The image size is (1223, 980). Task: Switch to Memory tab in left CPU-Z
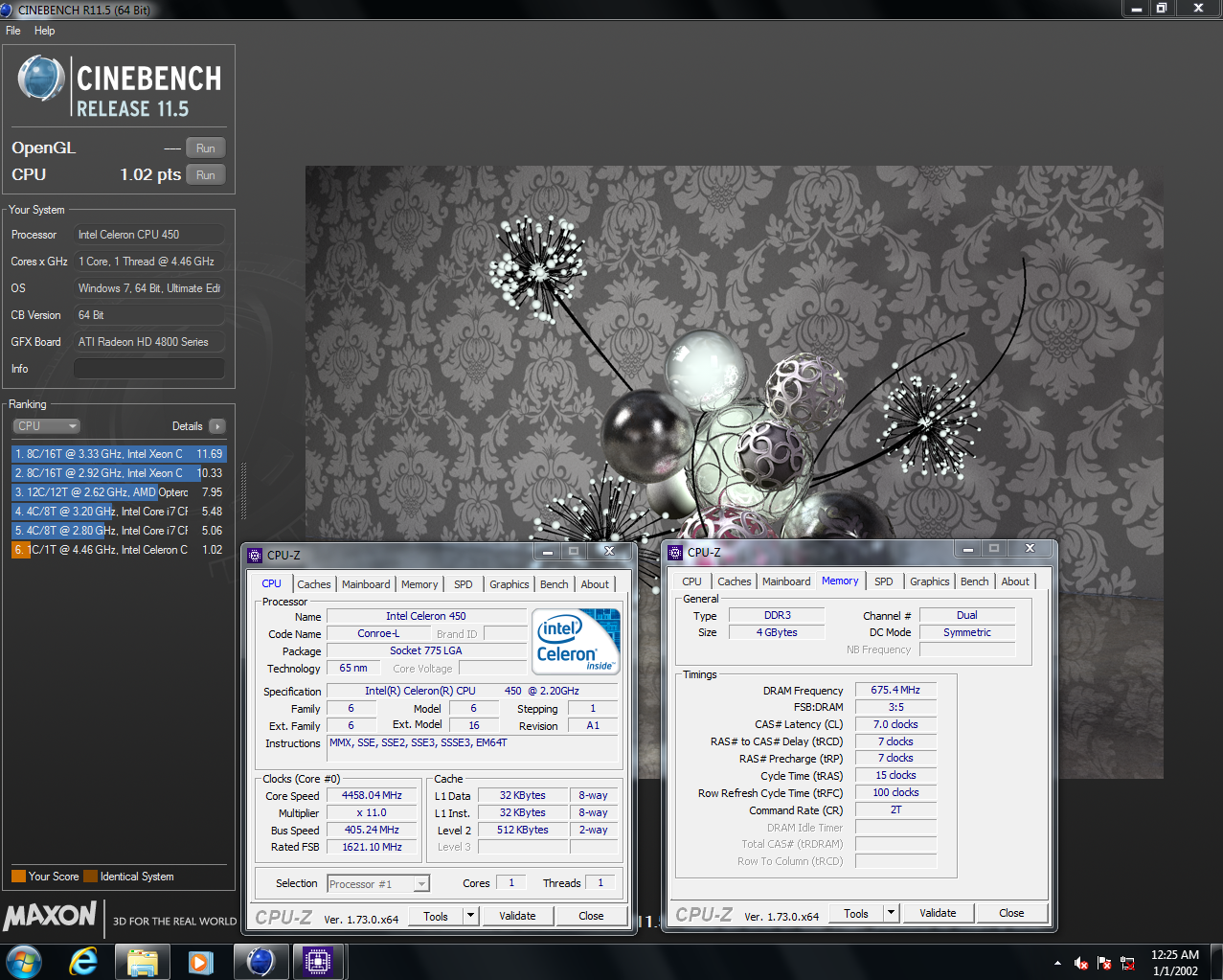[x=419, y=584]
